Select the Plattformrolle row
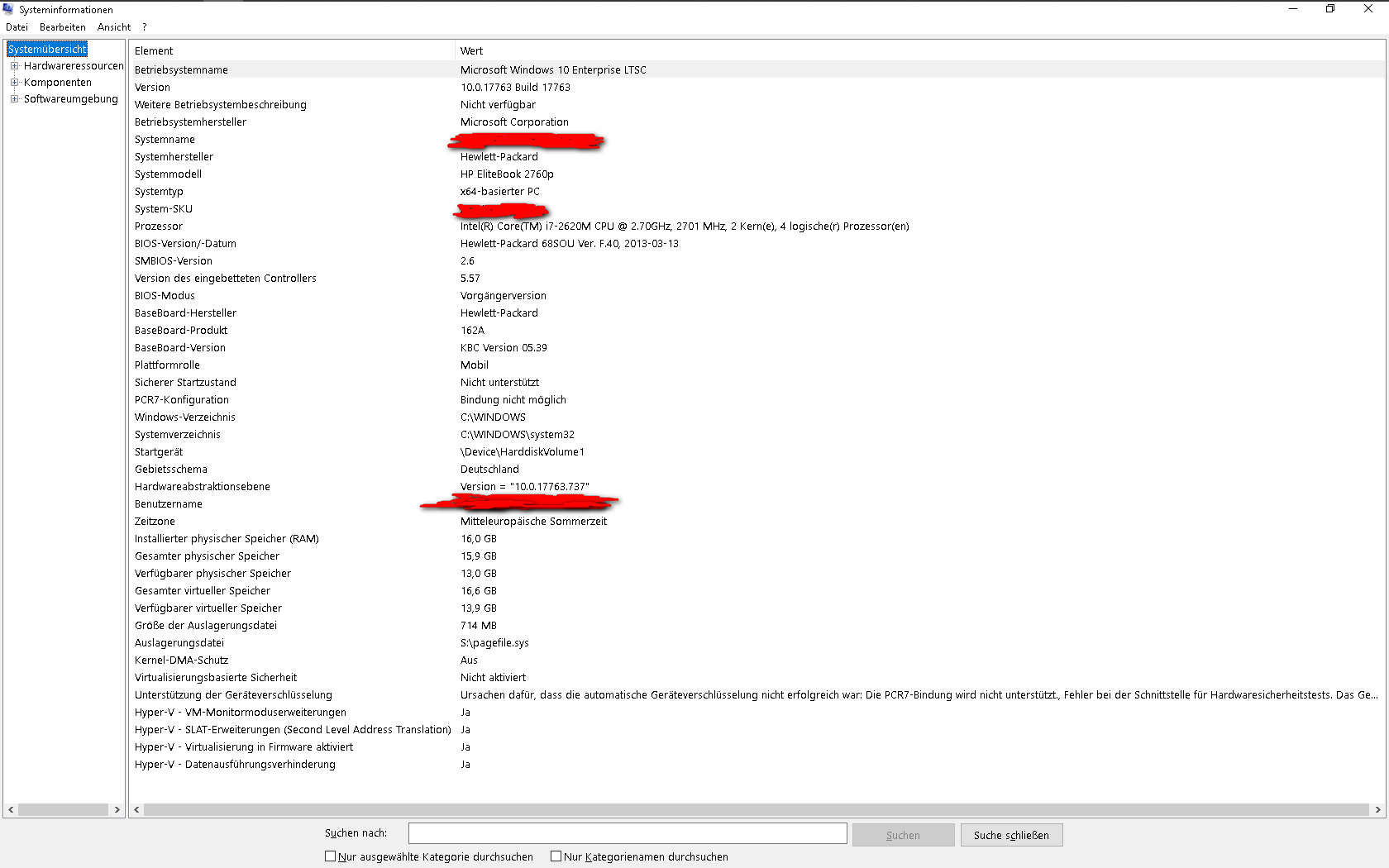The height and width of the screenshot is (868, 1389). pyautogui.click(x=757, y=365)
